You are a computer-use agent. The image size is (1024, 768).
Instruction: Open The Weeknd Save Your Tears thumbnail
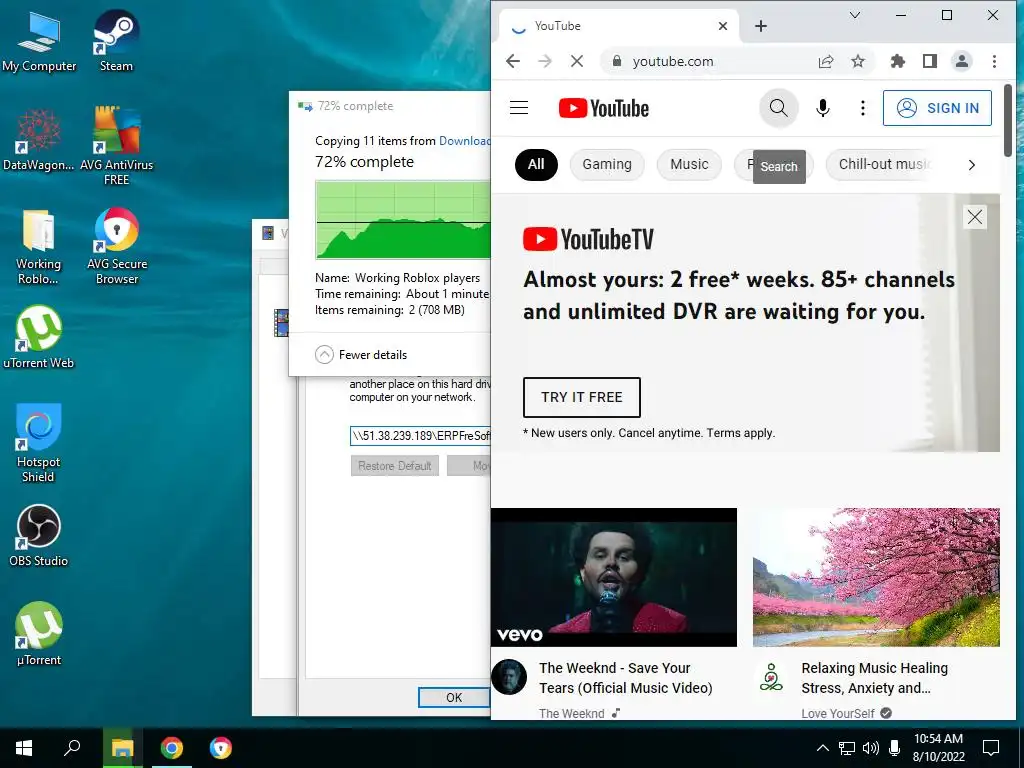coord(614,577)
